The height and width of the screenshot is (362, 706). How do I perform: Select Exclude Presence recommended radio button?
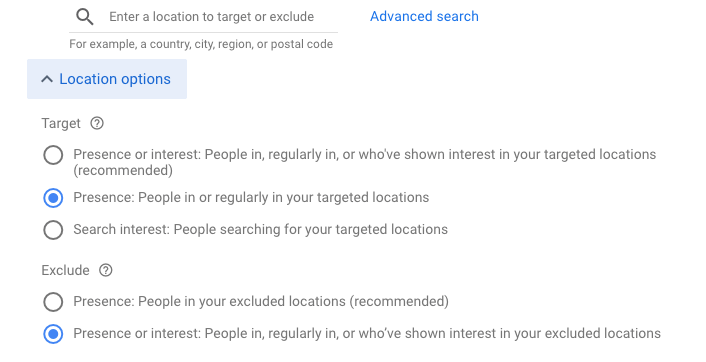click(x=53, y=302)
